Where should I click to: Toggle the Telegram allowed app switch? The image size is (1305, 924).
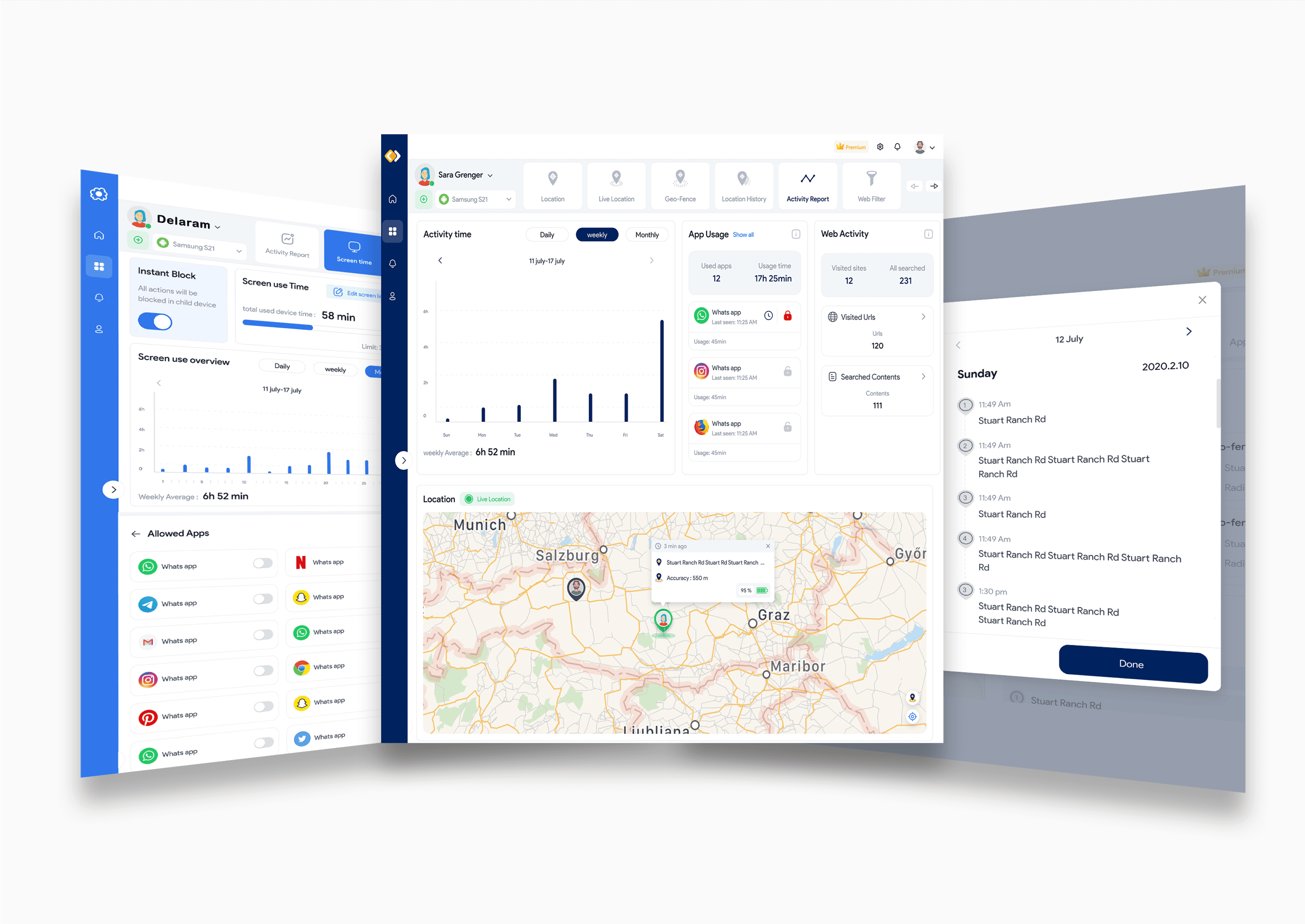click(x=263, y=599)
